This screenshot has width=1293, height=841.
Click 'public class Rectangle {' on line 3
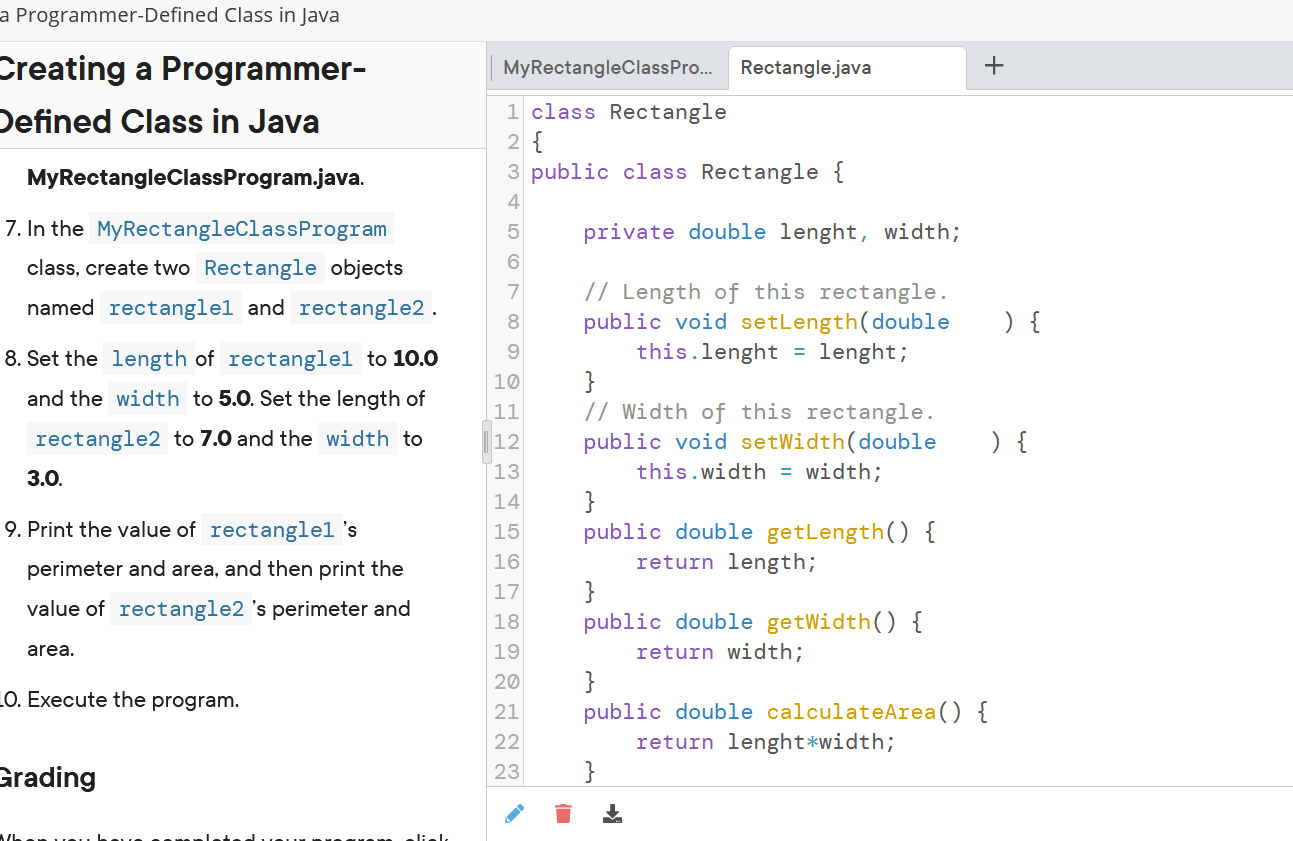[687, 172]
